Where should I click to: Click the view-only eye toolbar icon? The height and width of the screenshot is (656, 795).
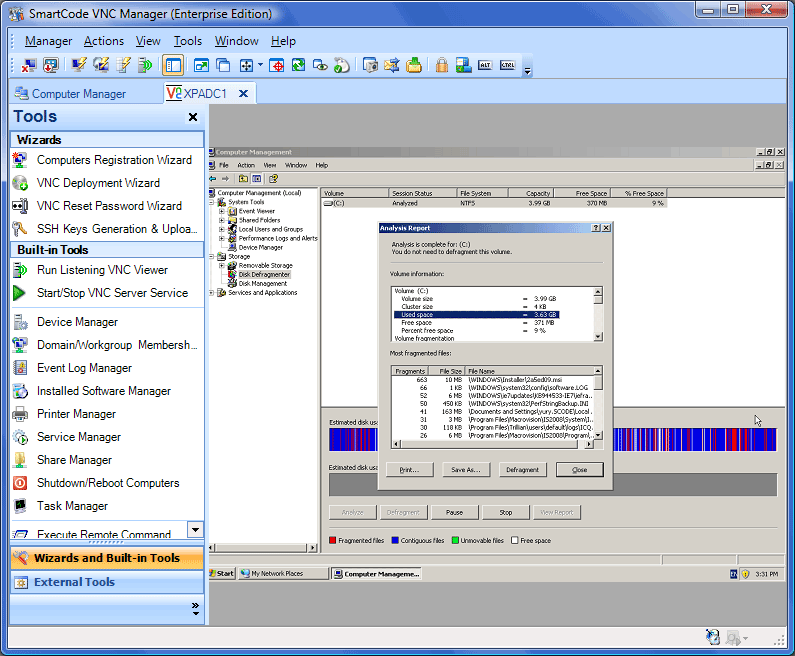320,65
